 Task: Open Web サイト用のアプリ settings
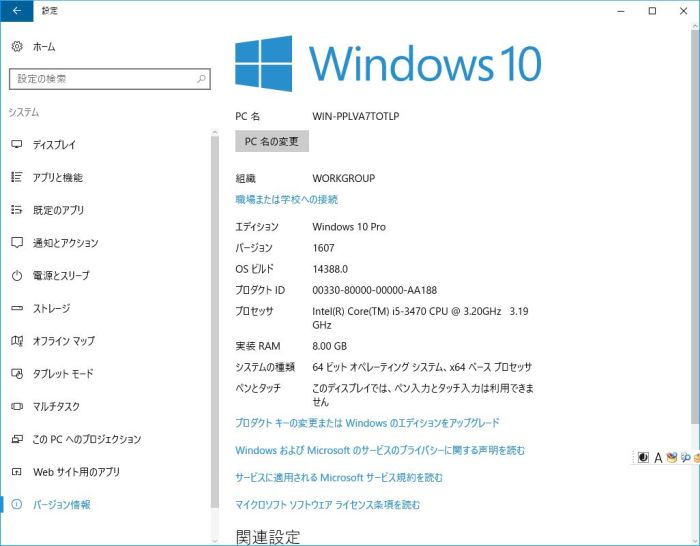(76, 472)
